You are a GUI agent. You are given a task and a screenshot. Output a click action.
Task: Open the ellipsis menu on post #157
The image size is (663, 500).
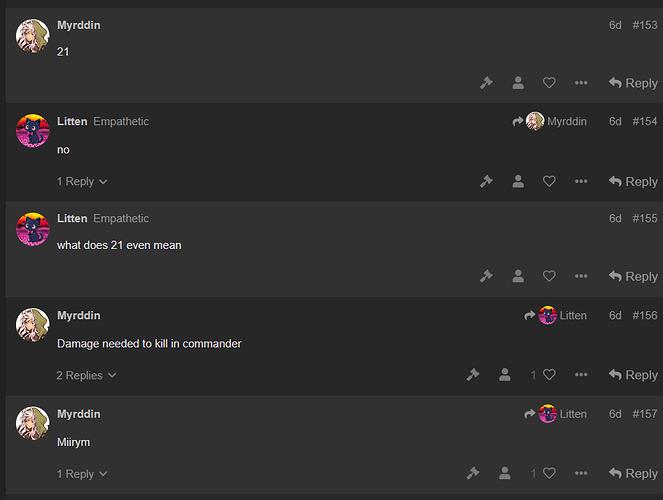click(x=581, y=473)
